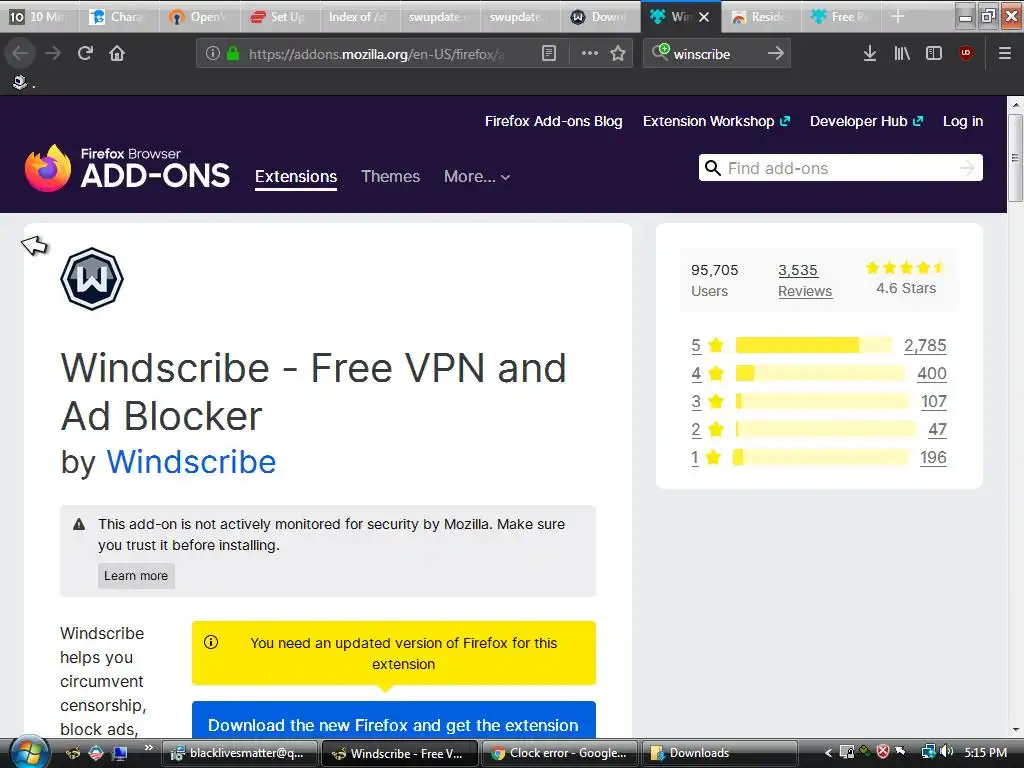The width and height of the screenshot is (1024, 768).
Task: Switch to the Reside tab
Action: (x=761, y=16)
